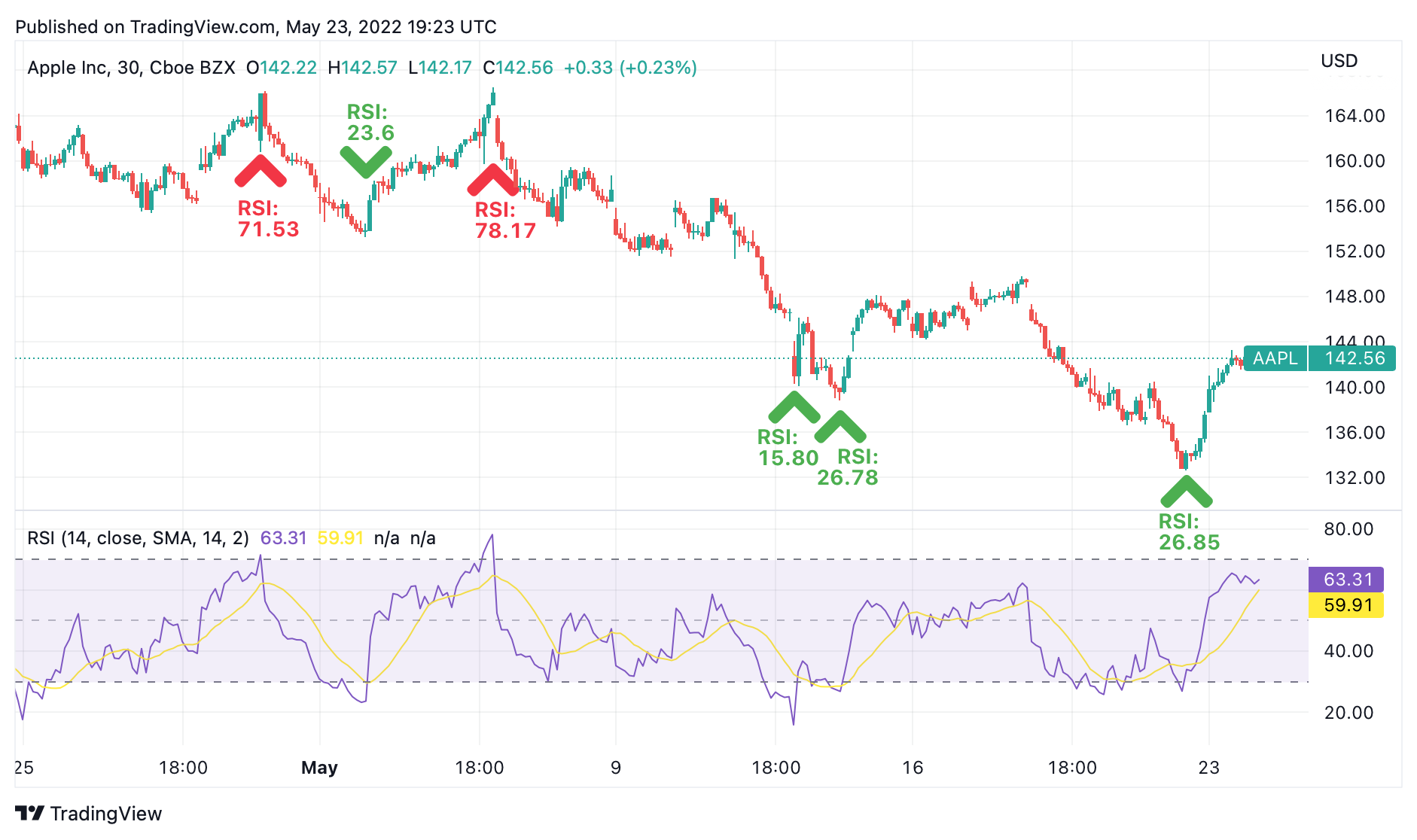The image size is (1417, 840).
Task: Click the 160.00 price axis label
Action: click(x=1355, y=161)
